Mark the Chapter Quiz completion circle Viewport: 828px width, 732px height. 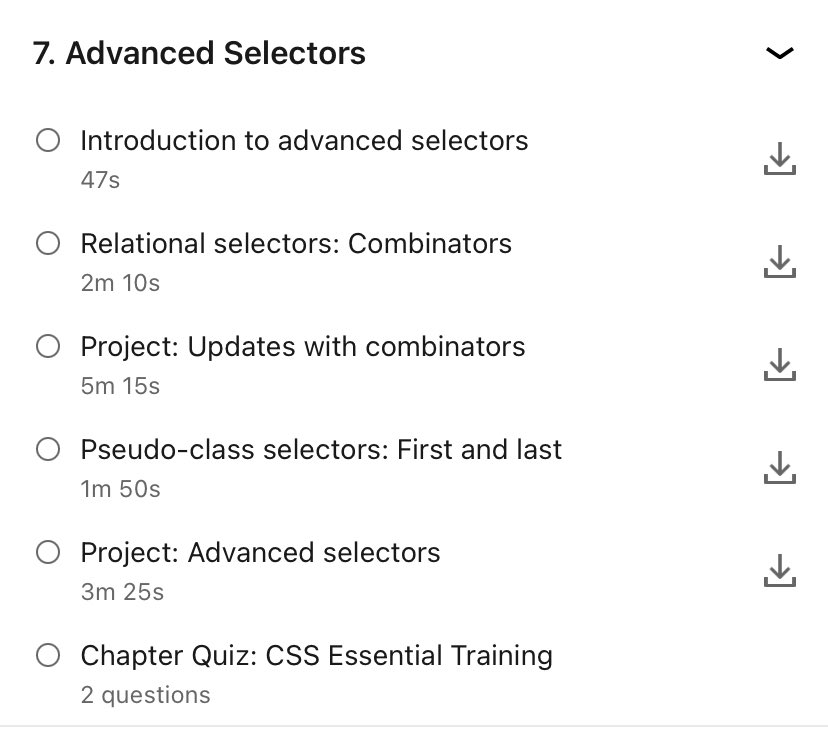point(48,655)
